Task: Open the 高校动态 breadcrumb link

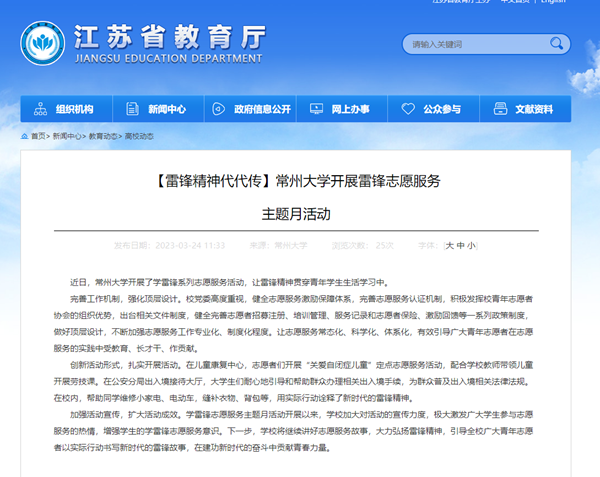Action: [138, 135]
